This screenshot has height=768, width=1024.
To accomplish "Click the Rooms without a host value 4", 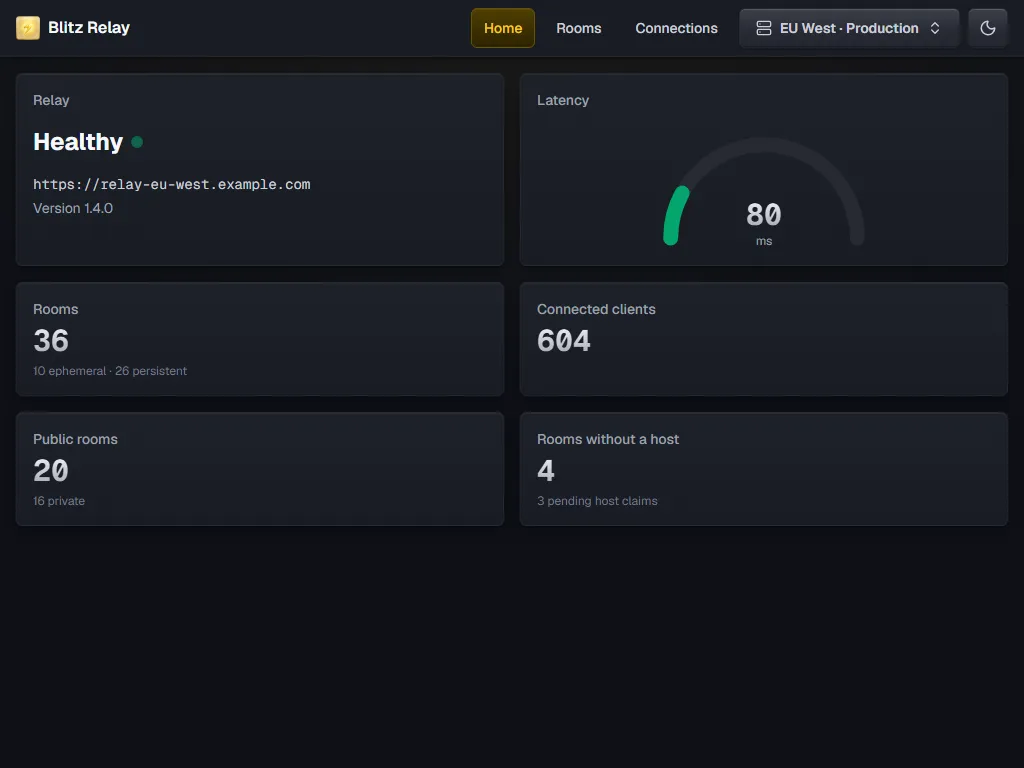I will click(x=546, y=470).
